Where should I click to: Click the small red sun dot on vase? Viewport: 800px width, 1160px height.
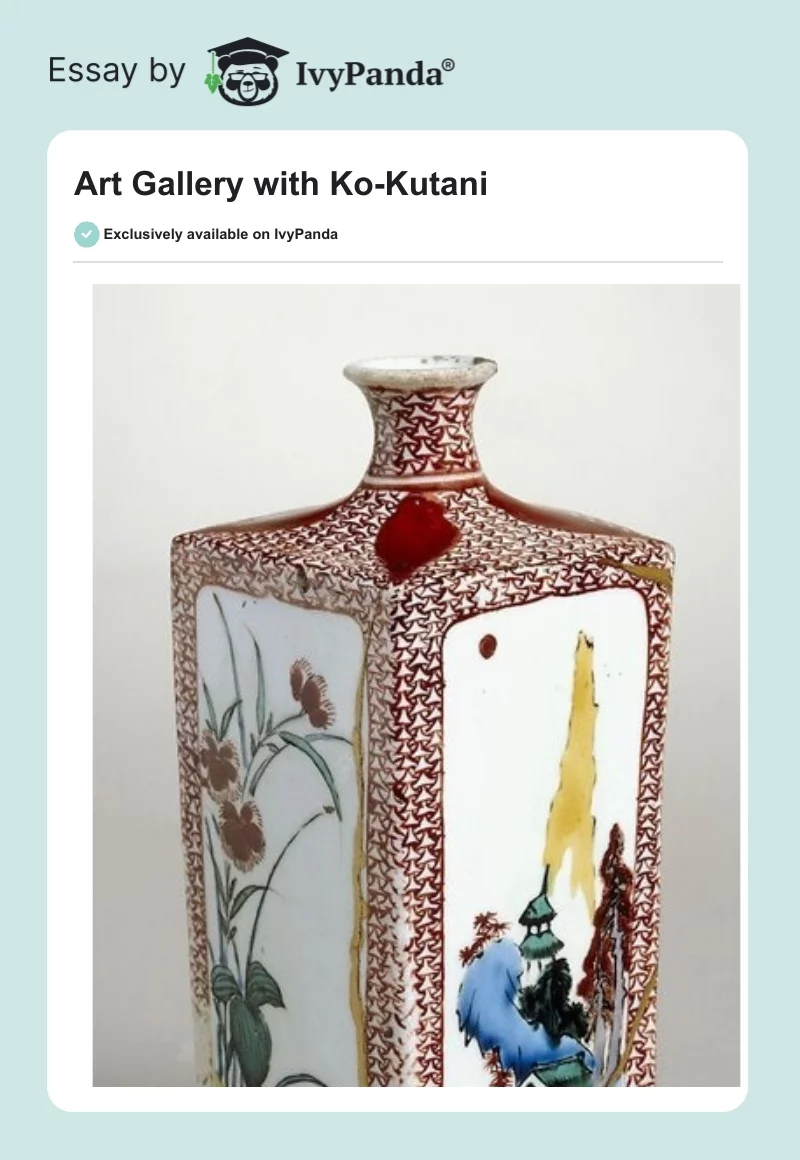pos(487,646)
